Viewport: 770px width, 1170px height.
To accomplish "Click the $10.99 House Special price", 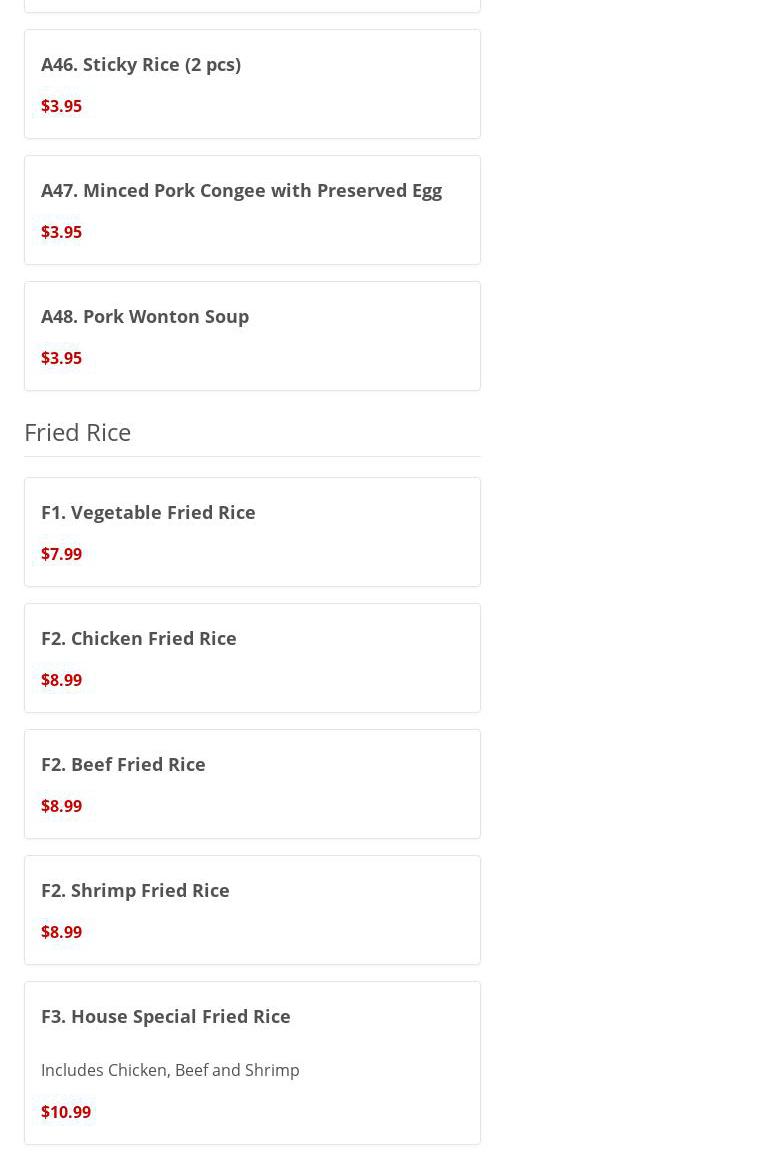I will click(x=66, y=1112).
